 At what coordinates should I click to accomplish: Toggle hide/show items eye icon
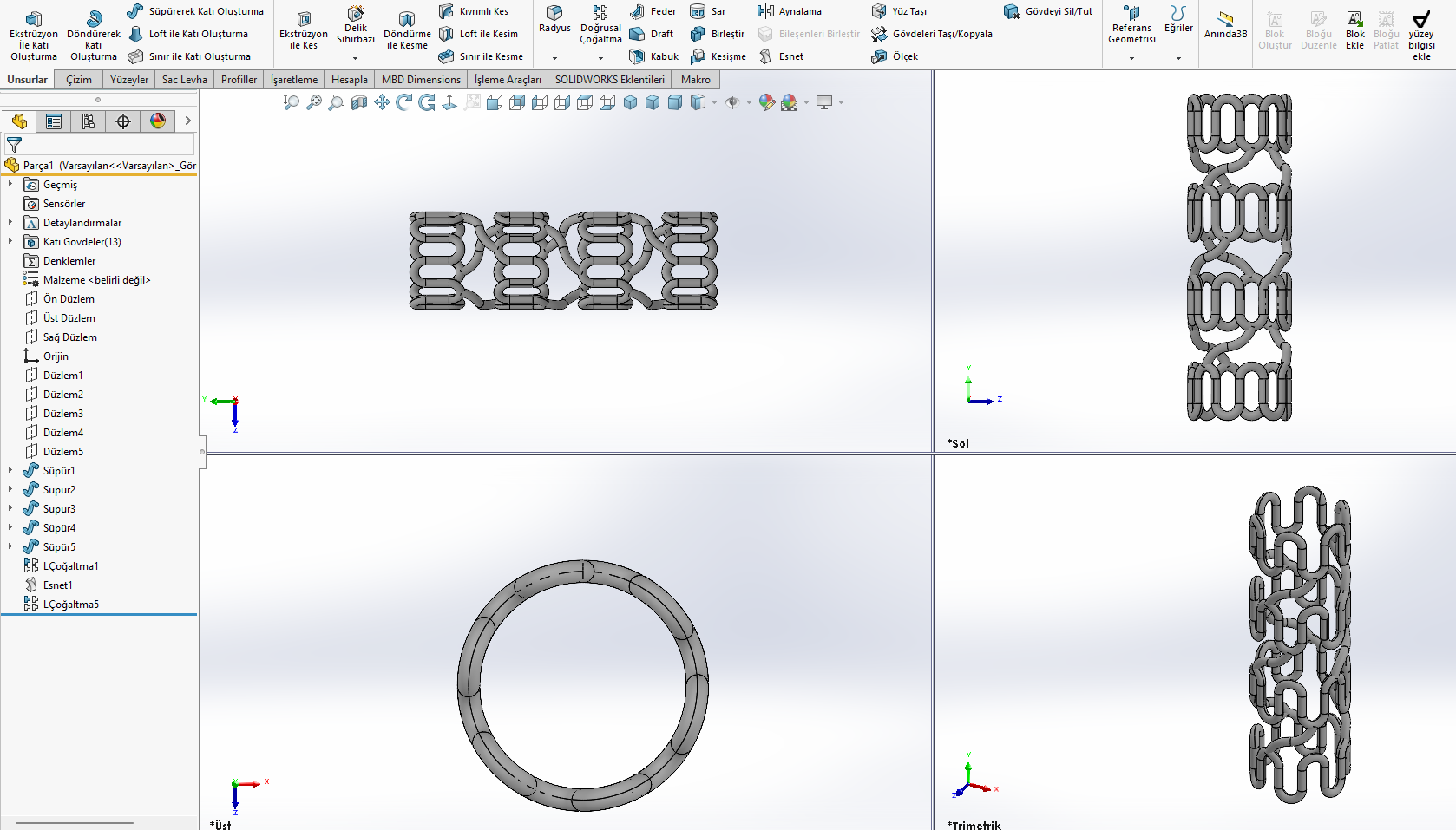pos(732,102)
